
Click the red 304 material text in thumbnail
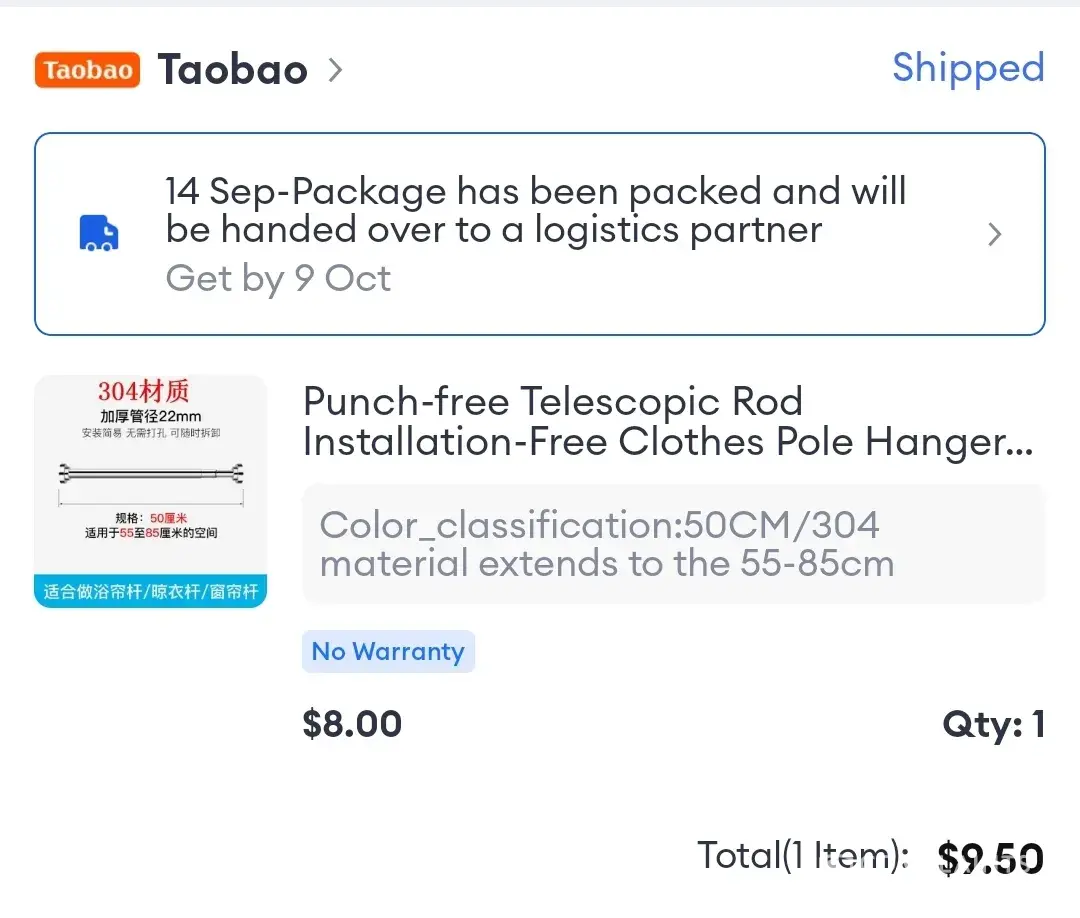(x=143, y=391)
